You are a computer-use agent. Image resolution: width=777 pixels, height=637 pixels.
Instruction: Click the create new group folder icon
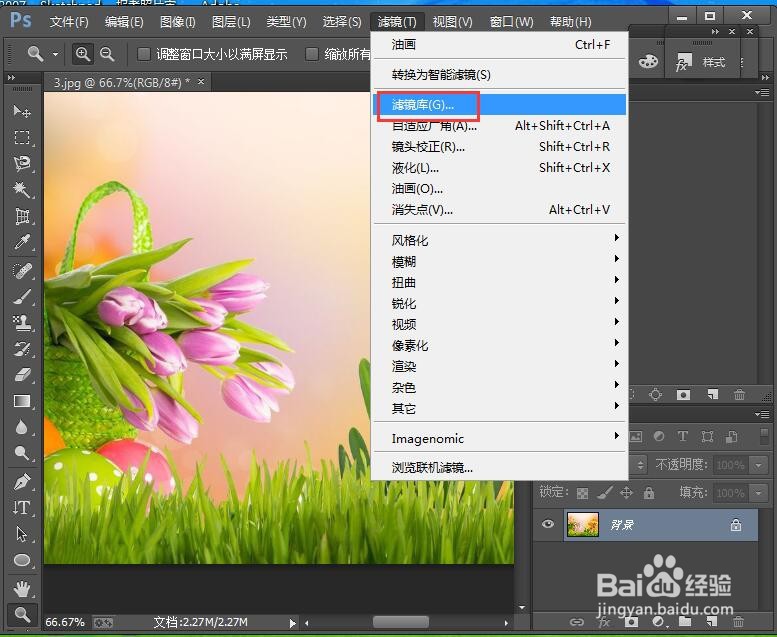[x=684, y=621]
